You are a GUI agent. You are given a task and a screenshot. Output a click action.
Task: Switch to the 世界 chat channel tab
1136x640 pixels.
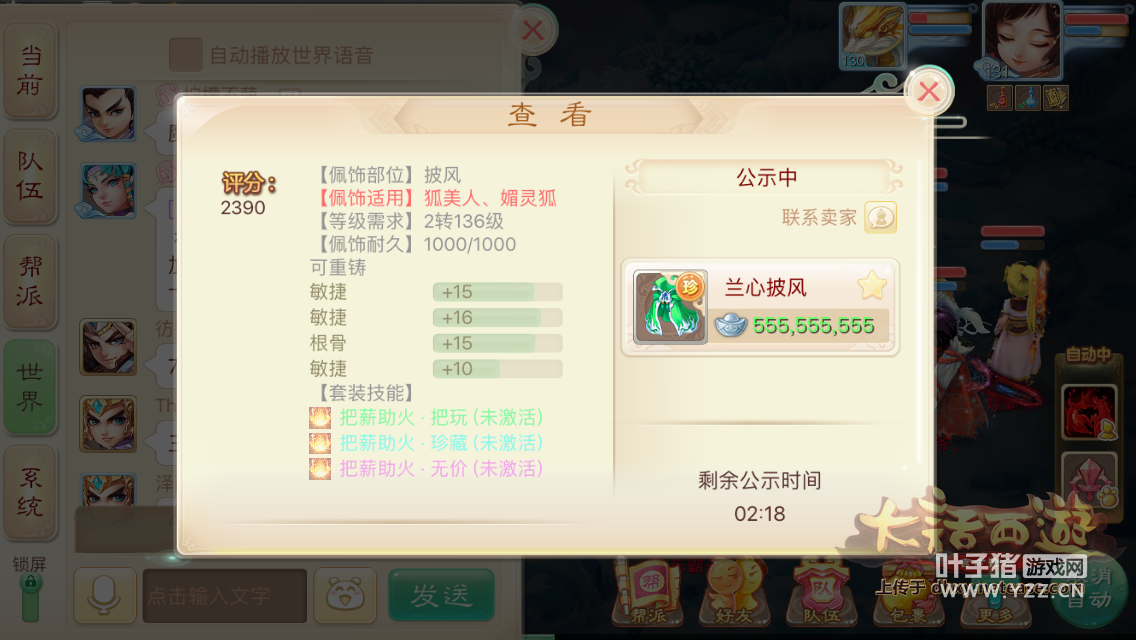30,387
